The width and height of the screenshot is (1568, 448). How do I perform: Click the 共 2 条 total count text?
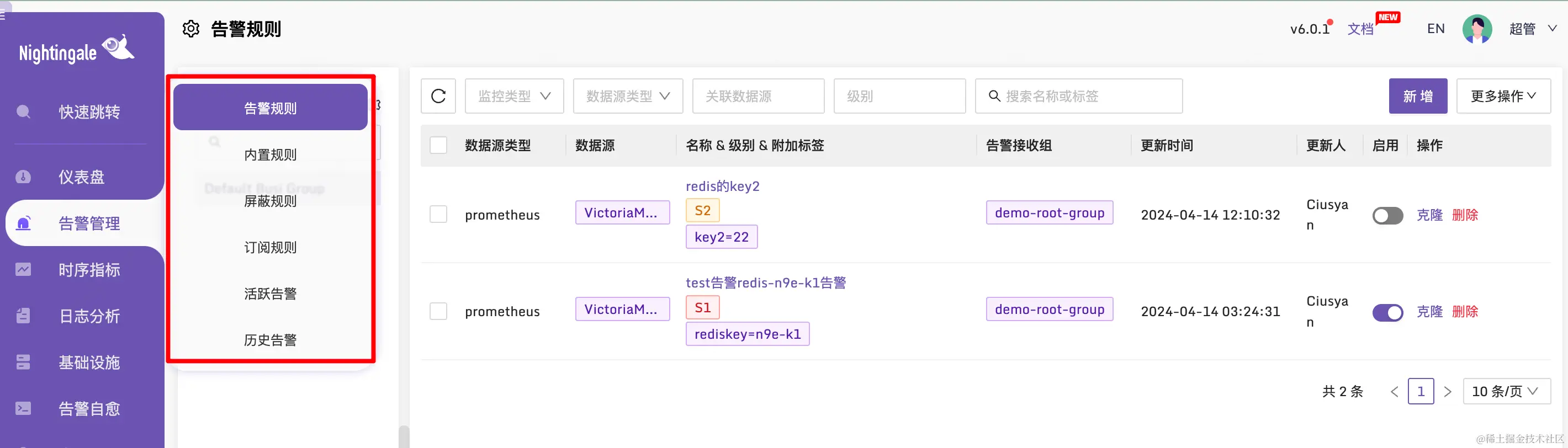click(x=1342, y=392)
